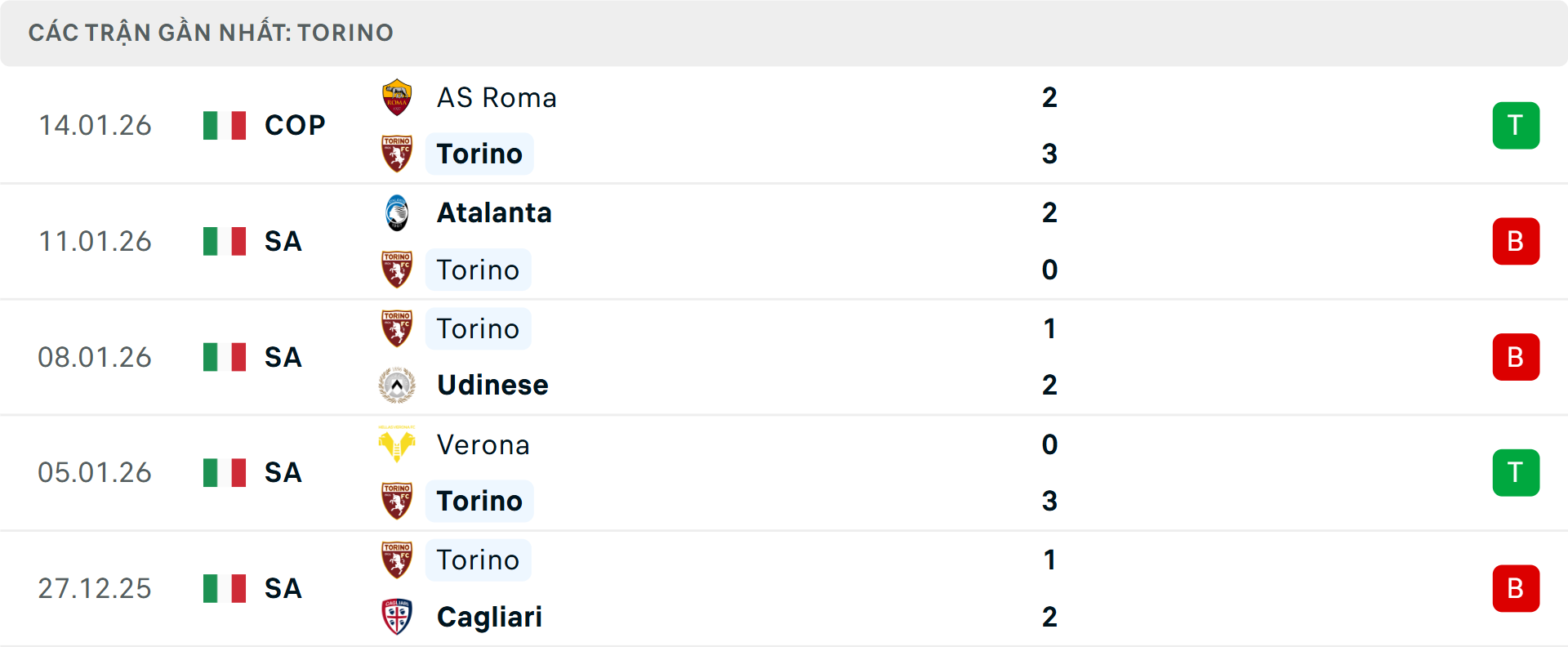The height and width of the screenshot is (647, 1568).
Task: Click Italy flag beside COP competition
Action: click(225, 126)
